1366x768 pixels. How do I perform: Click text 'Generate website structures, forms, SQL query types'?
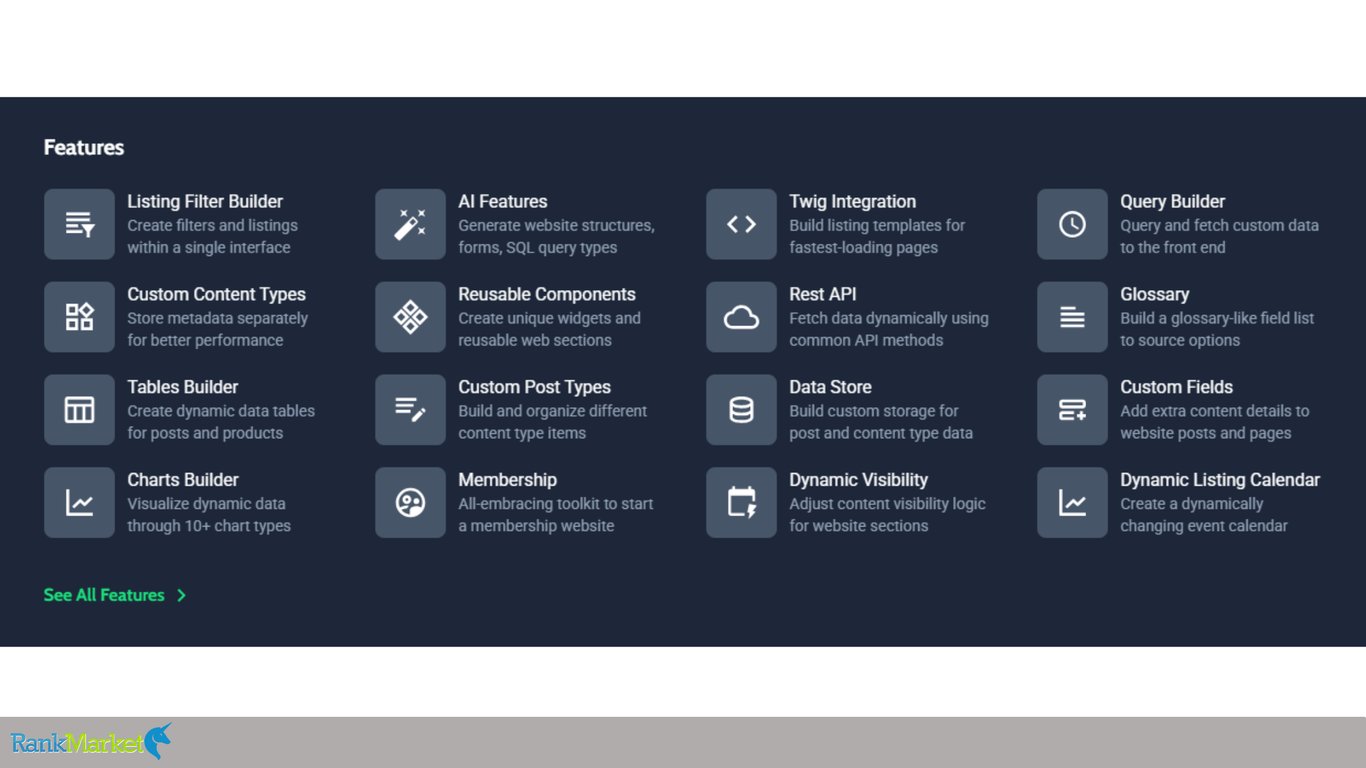pos(557,237)
